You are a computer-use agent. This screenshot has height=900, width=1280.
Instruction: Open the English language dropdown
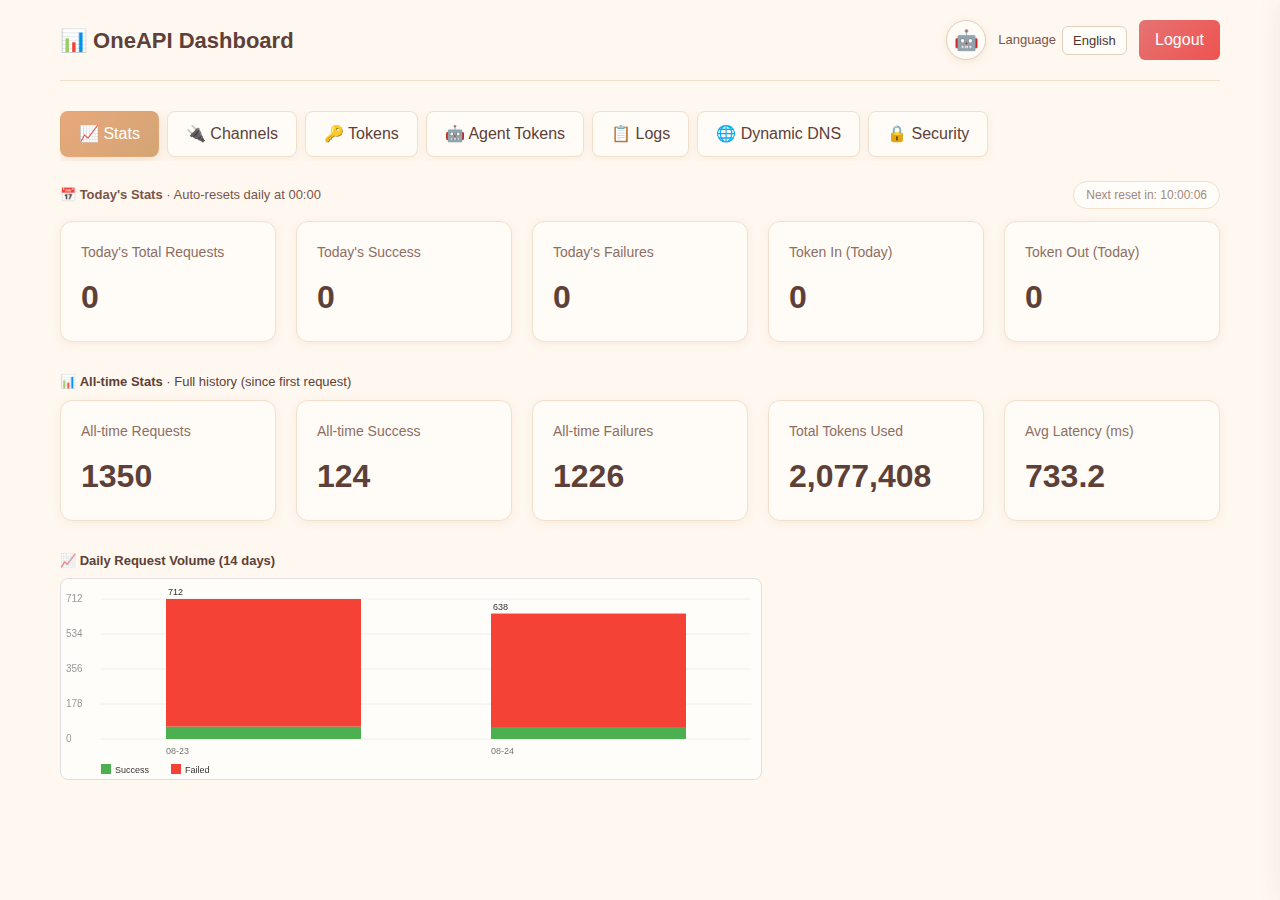coord(1094,40)
